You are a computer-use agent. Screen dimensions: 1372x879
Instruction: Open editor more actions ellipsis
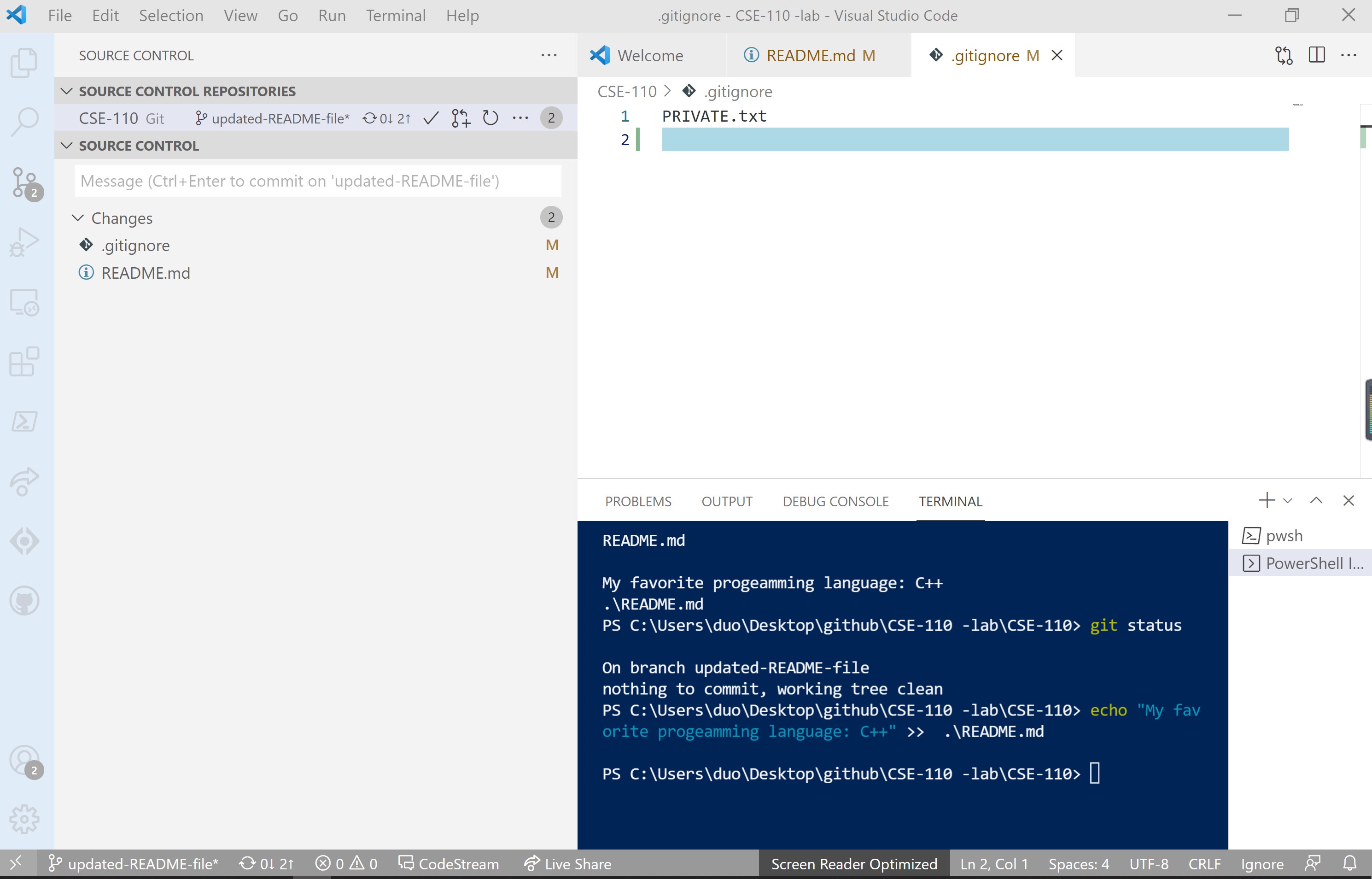tap(1349, 55)
